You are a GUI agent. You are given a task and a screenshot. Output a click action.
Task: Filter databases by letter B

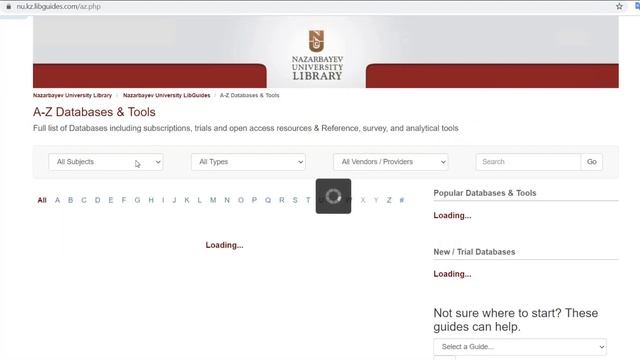pos(71,200)
